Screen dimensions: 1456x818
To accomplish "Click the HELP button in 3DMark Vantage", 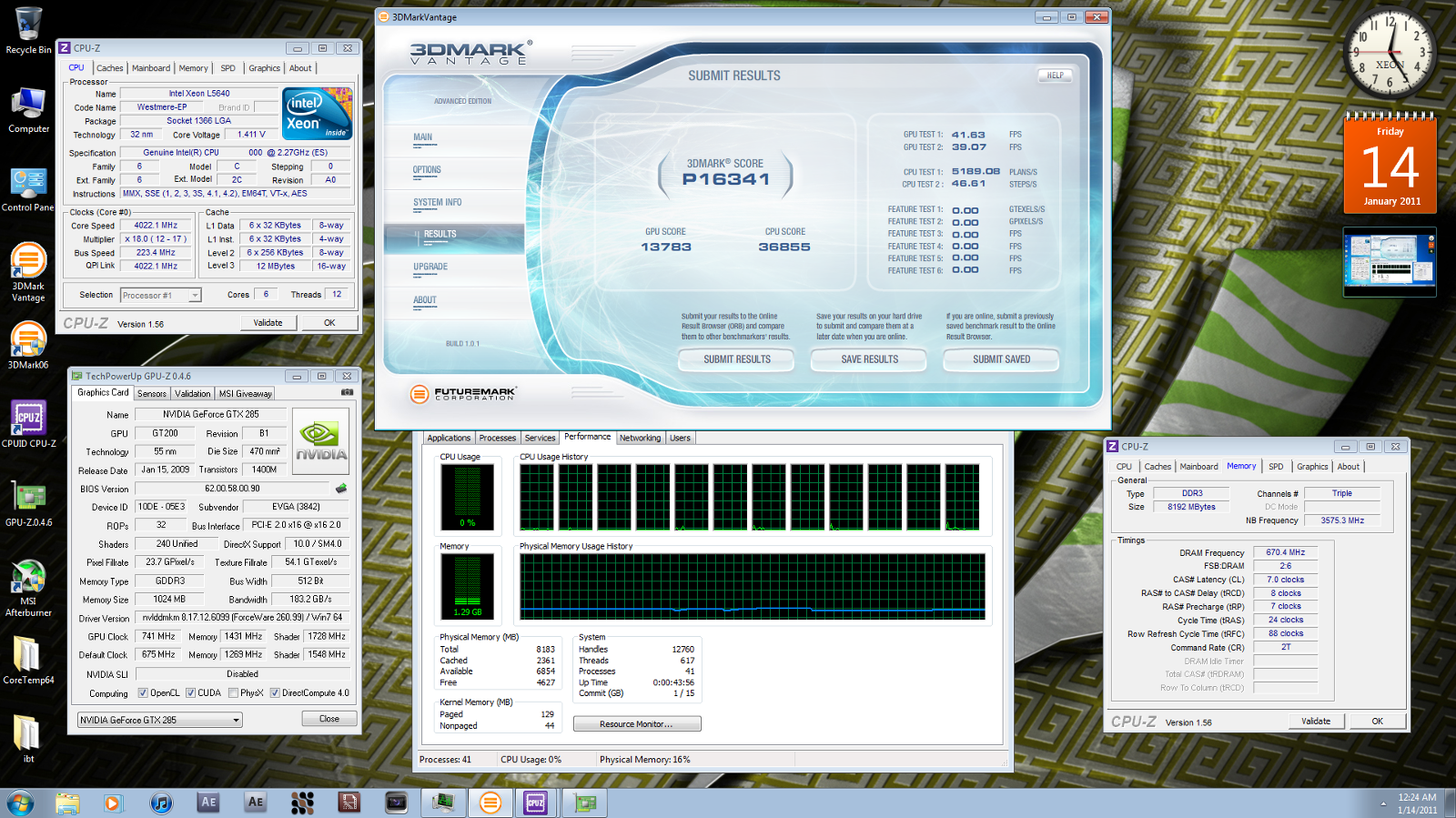I will [1055, 76].
